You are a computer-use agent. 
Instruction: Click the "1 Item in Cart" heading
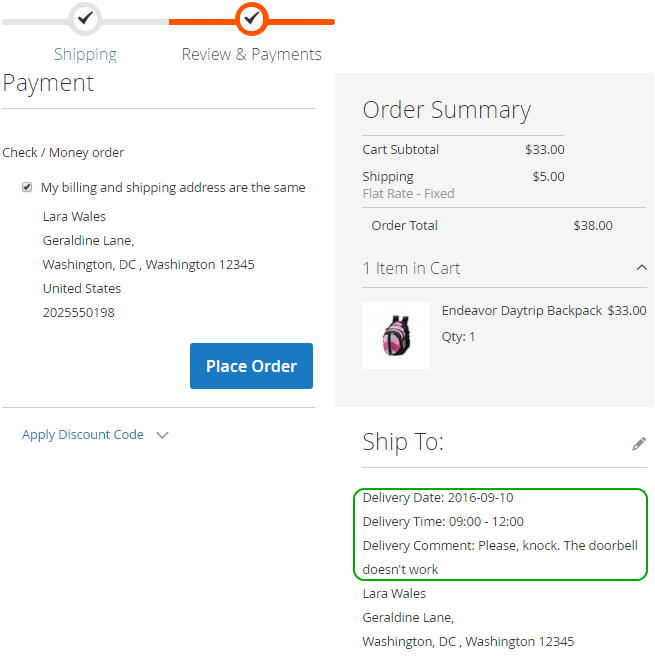click(411, 268)
